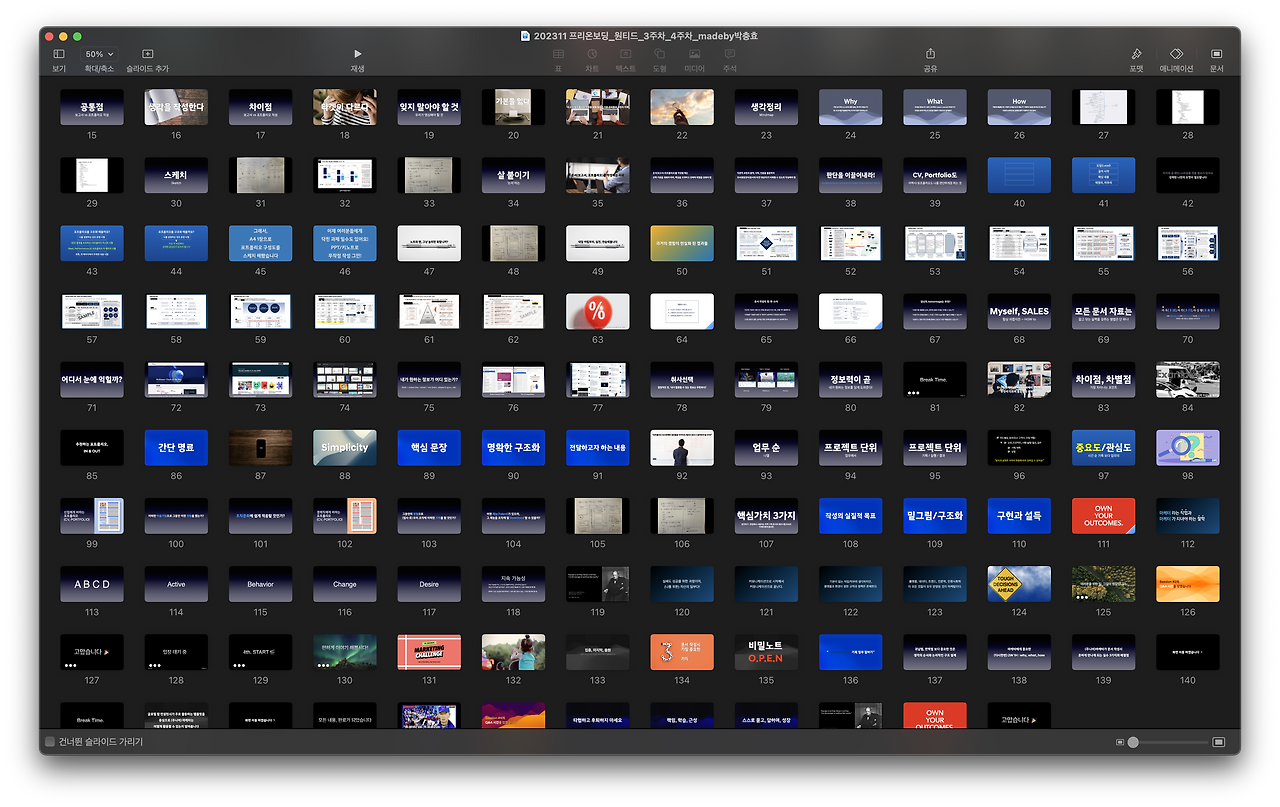Click the 미디어 (Media) toolbar icon
Screen dimensions: 1280x807
click(x=694, y=54)
